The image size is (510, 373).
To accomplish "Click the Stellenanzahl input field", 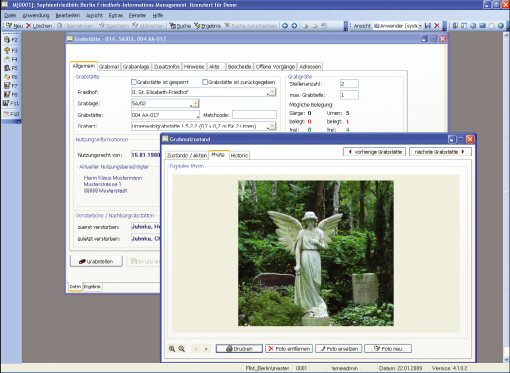I will click(349, 84).
